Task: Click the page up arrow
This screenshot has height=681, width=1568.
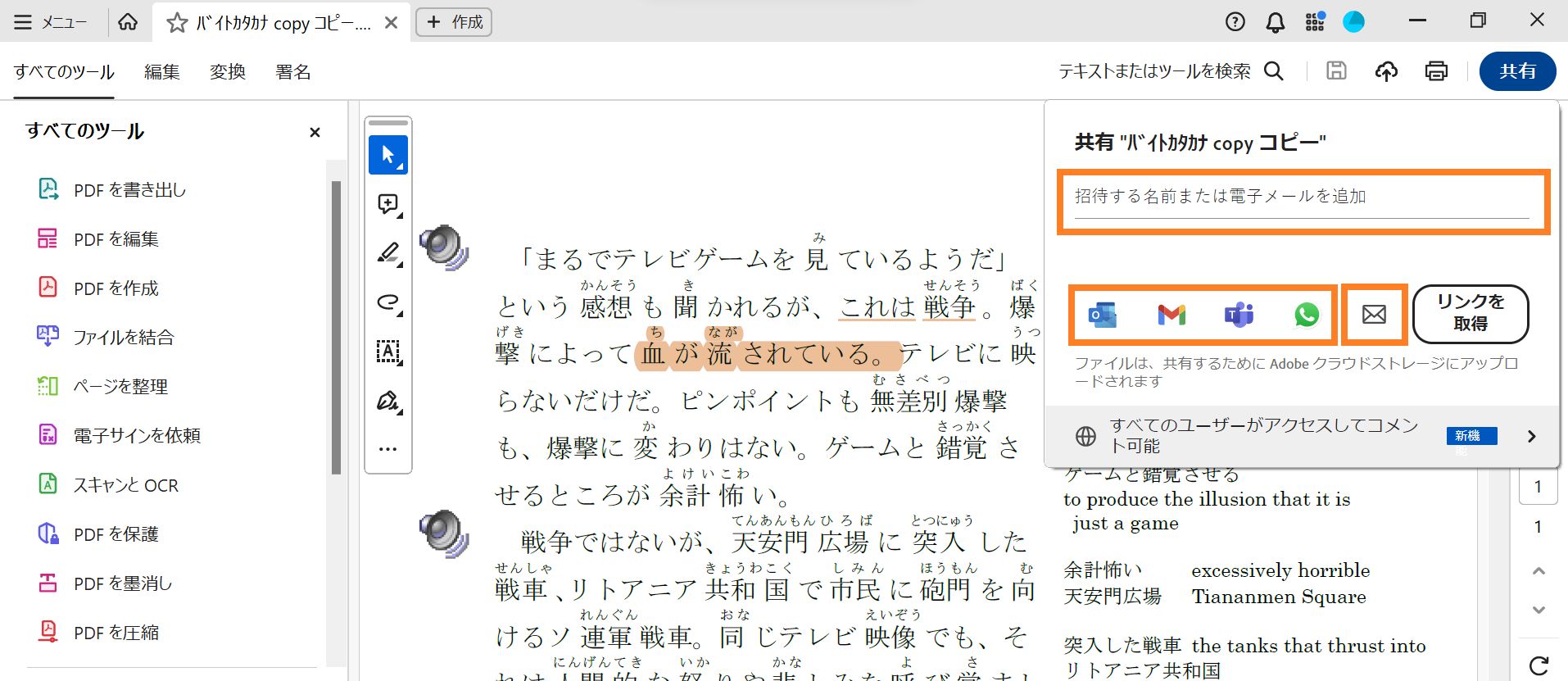Action: tap(1539, 571)
